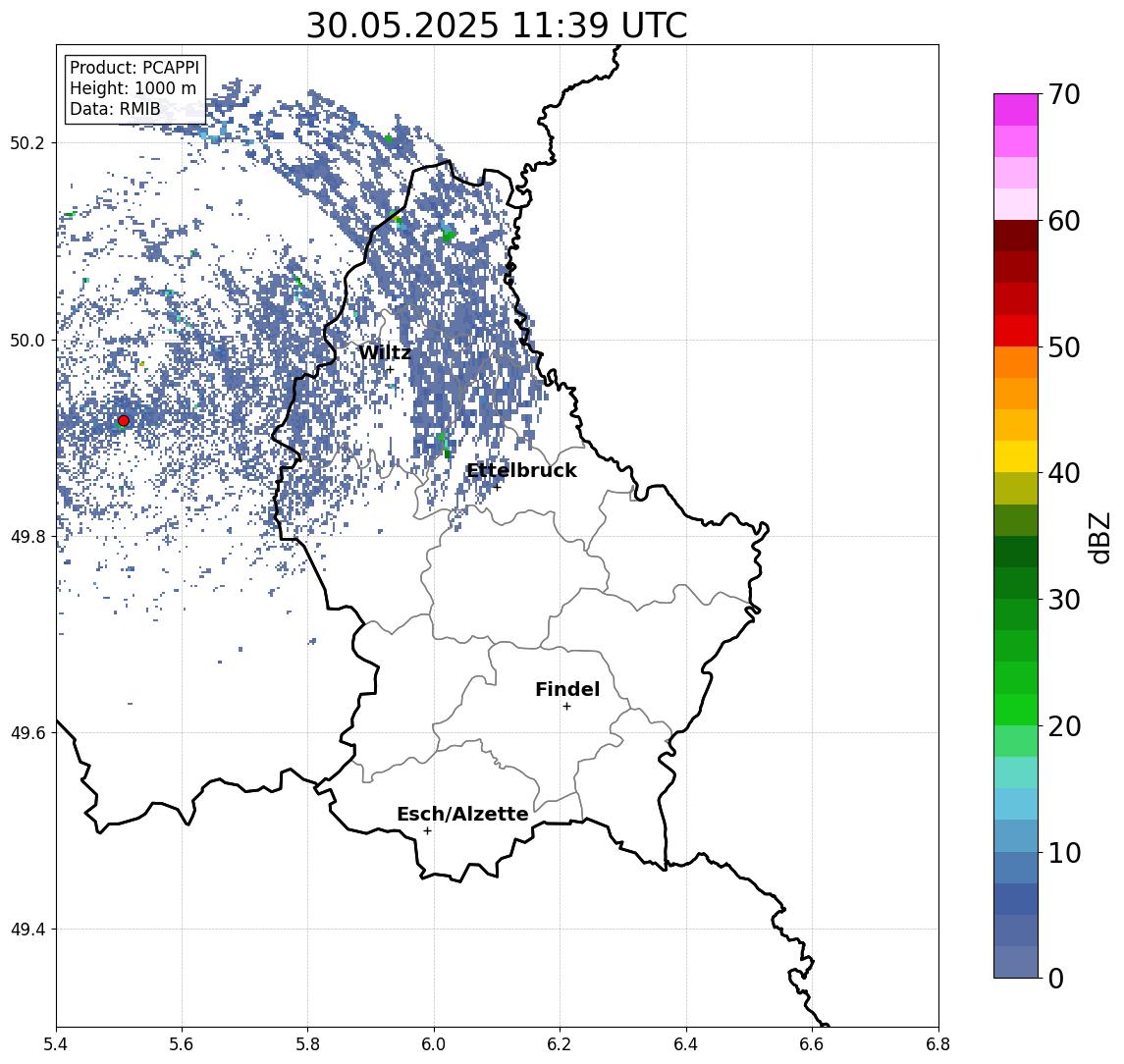Click the Ettelbruck city label
The width and height of the screenshot is (1124, 1064).
click(x=521, y=470)
